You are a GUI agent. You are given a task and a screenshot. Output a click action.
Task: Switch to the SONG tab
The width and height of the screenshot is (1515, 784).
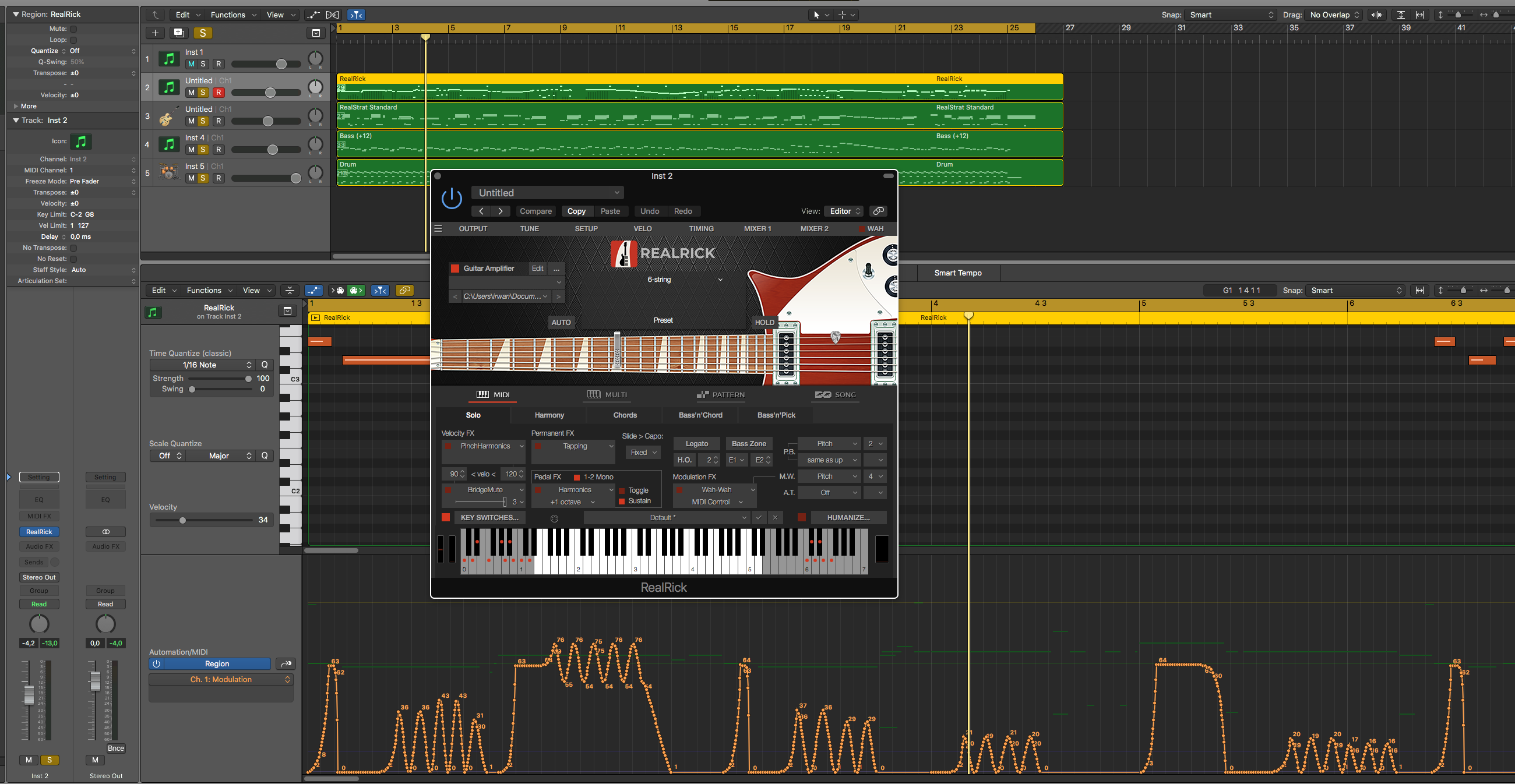[835, 395]
